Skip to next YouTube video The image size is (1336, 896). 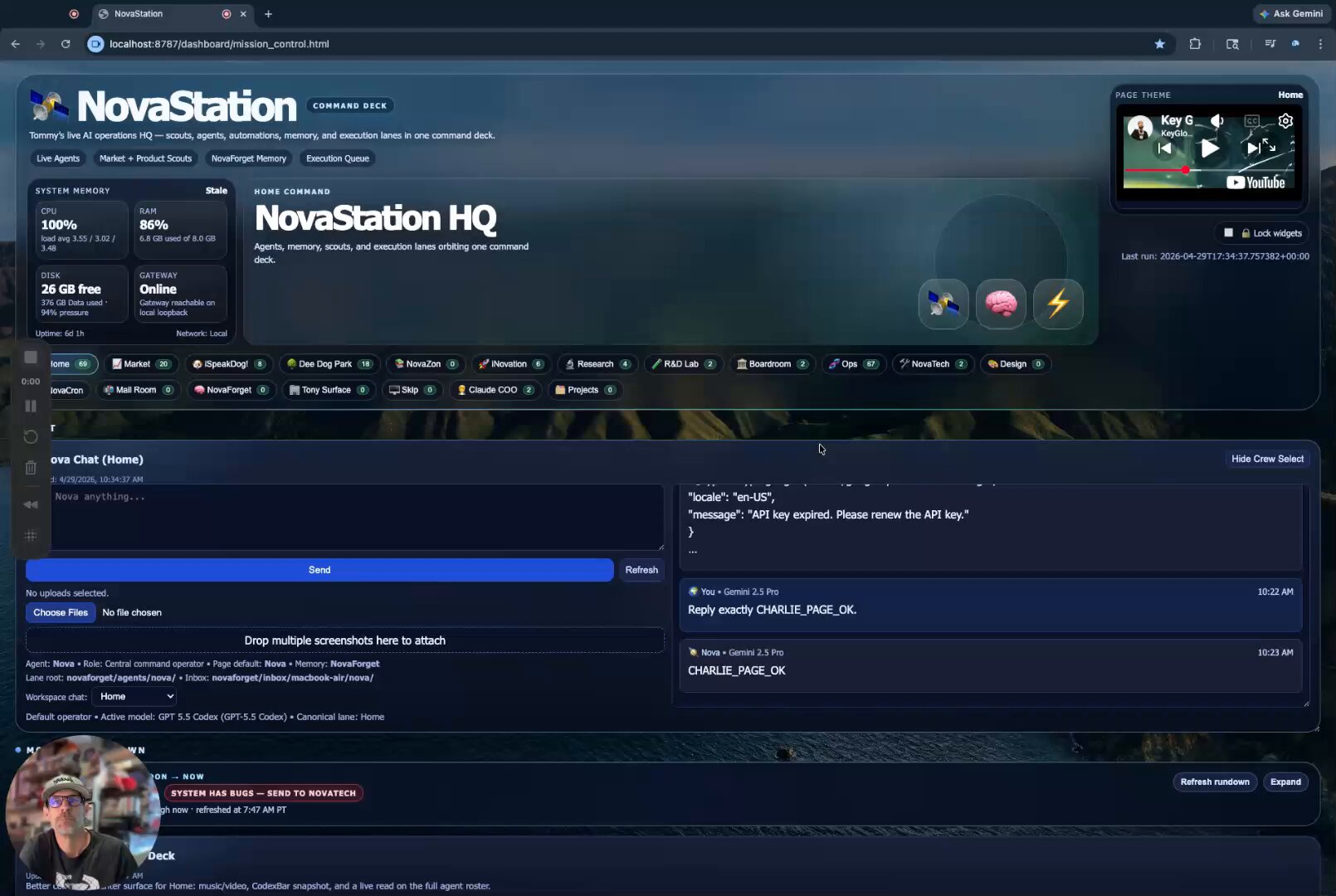point(1252,149)
